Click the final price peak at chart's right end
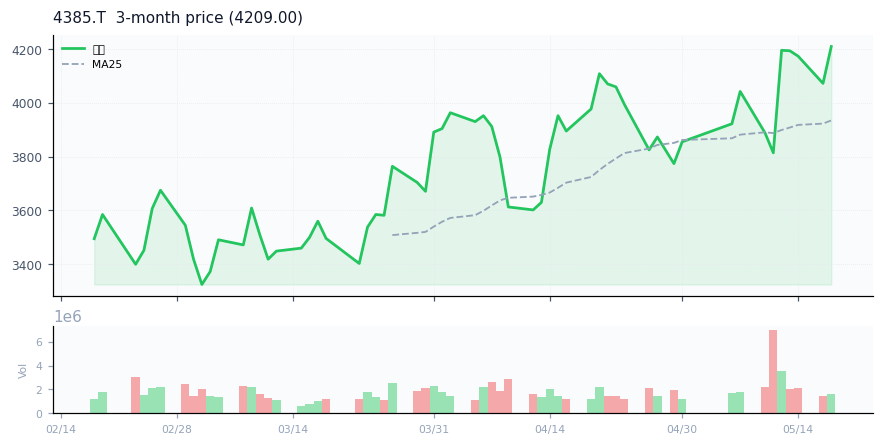883x445 pixels. pos(831,46)
